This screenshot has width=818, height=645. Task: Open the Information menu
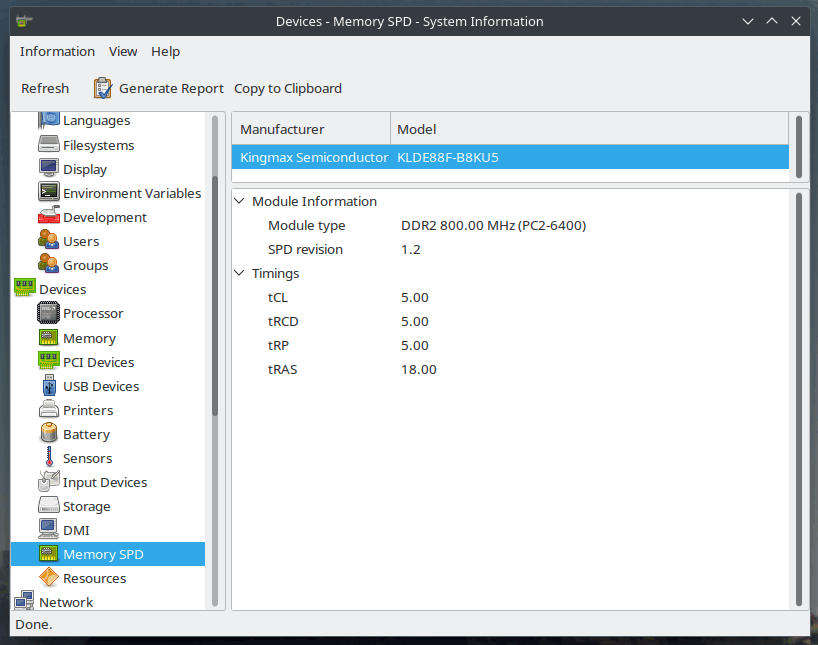coord(57,51)
